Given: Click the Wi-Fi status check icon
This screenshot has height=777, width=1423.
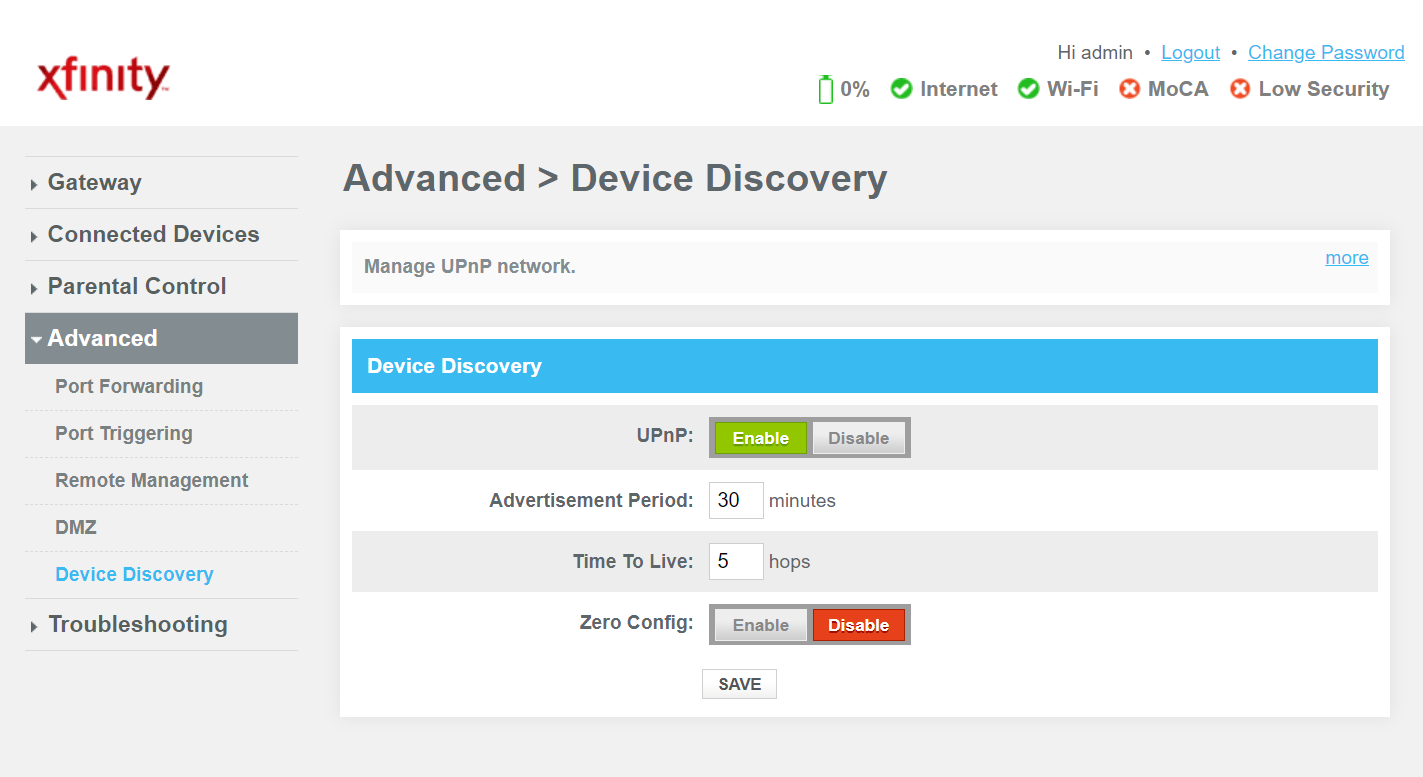Looking at the screenshot, I should pos(1029,89).
